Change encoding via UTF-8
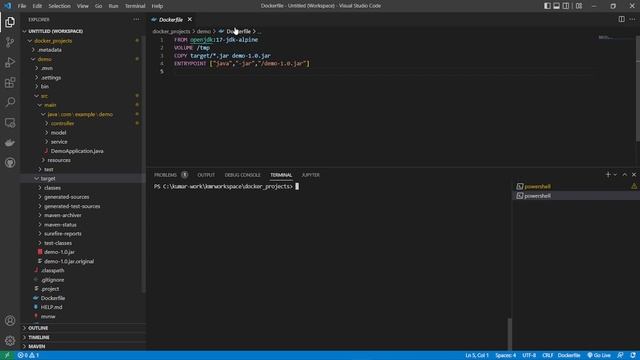Viewport: 640px width, 360px height. click(x=529, y=355)
